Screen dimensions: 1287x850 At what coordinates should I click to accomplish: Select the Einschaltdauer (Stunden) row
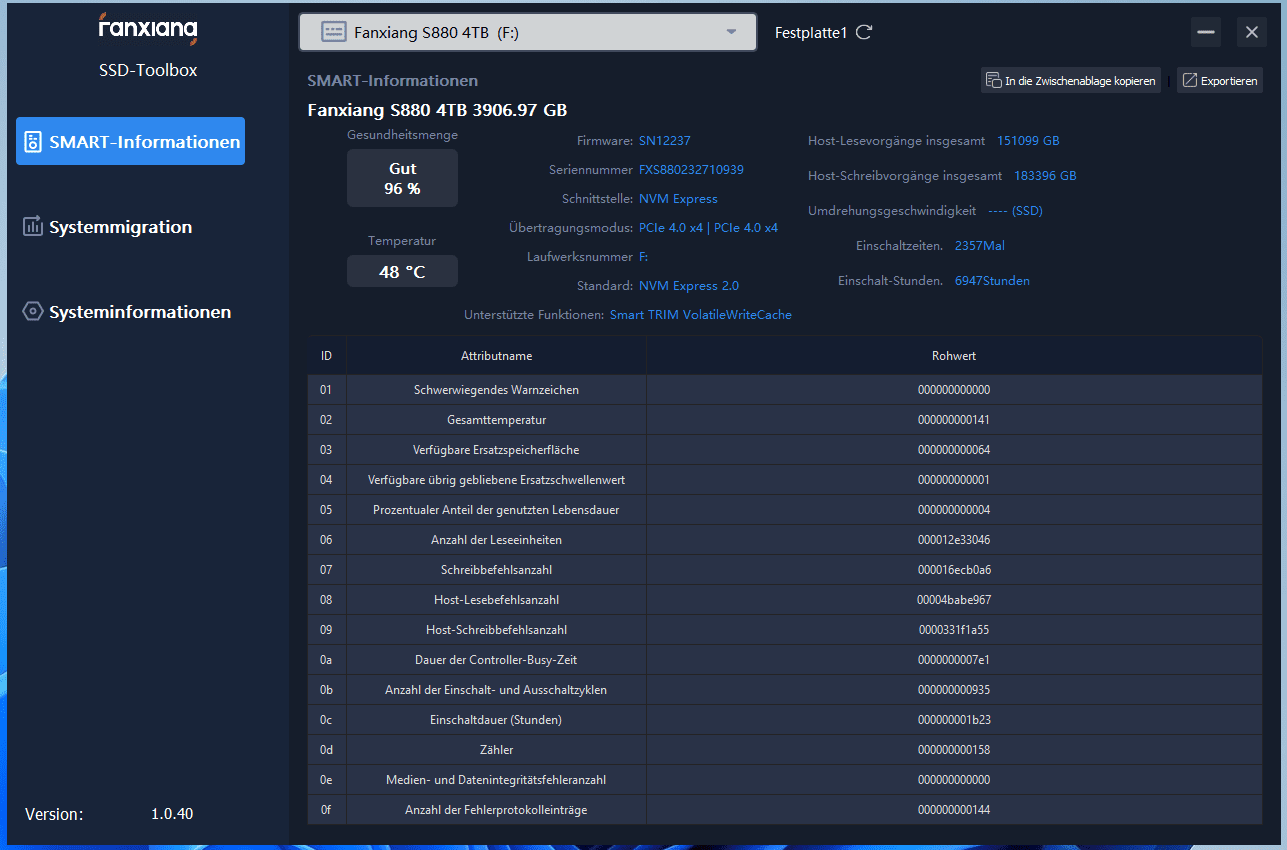click(785, 720)
